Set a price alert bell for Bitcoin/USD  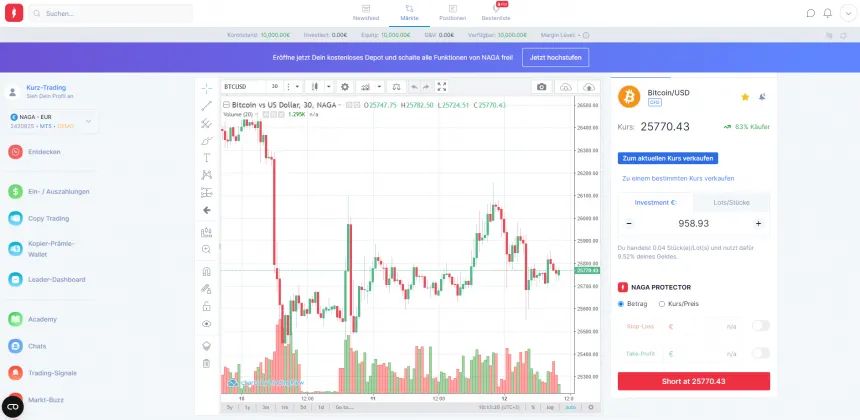(x=762, y=97)
